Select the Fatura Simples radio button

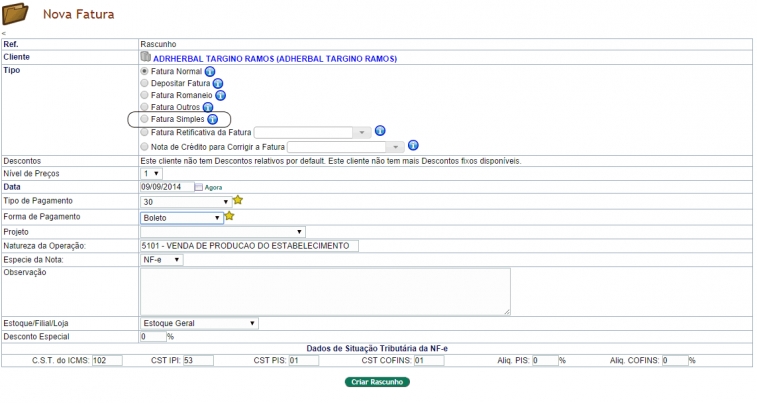click(145, 119)
